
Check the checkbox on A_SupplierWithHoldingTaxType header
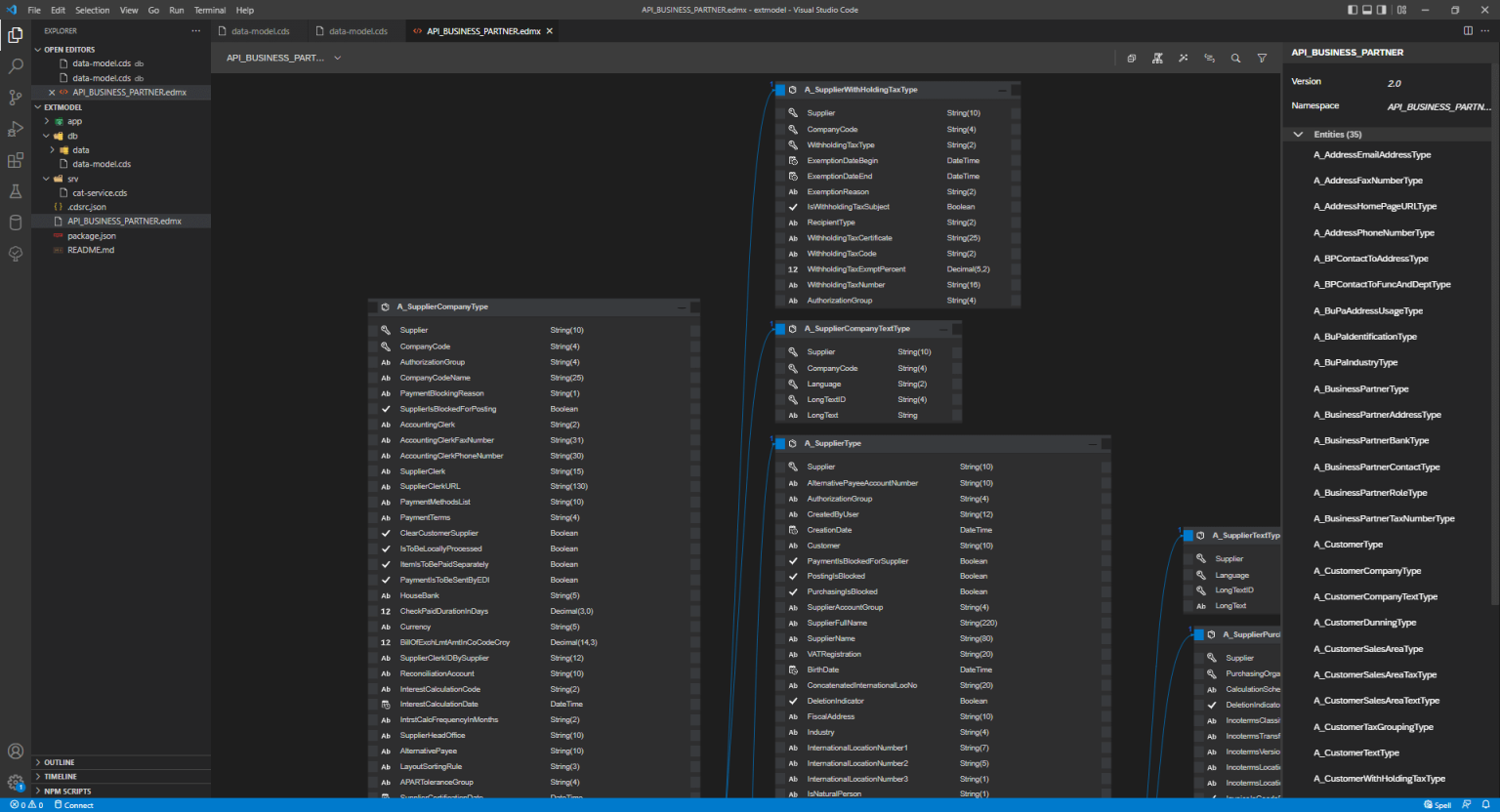(780, 90)
